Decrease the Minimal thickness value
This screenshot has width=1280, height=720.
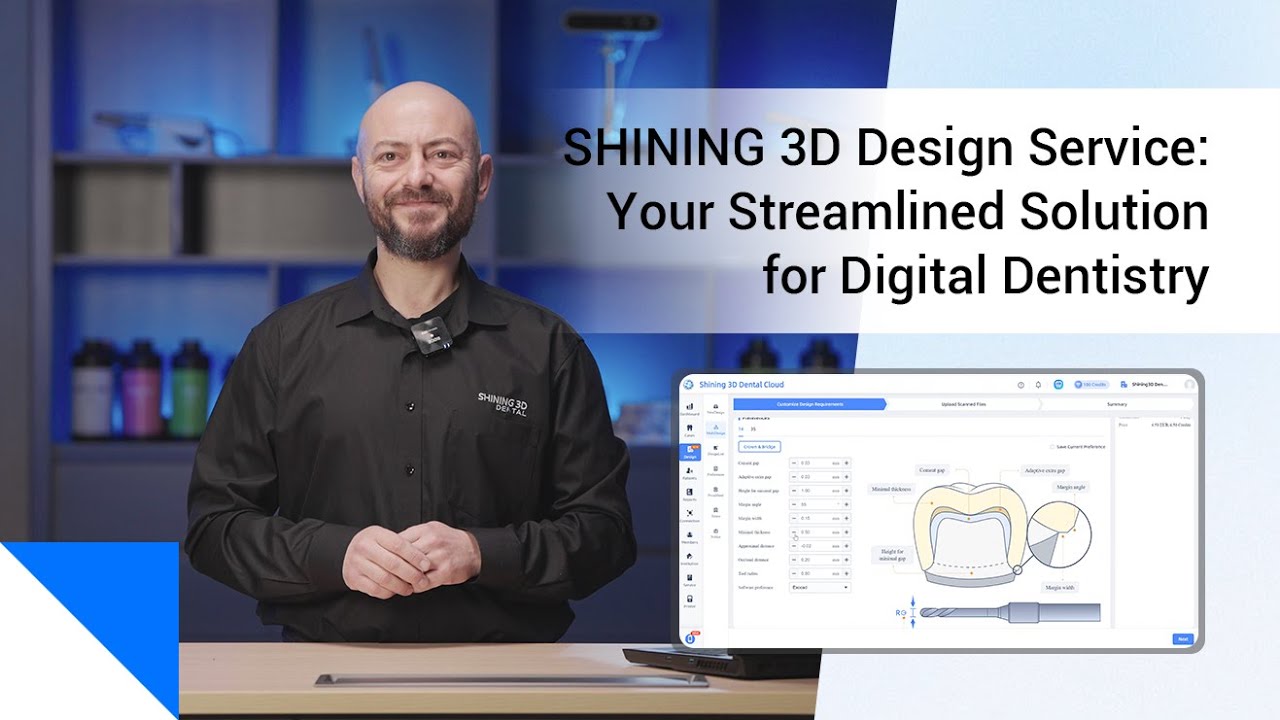coord(794,532)
